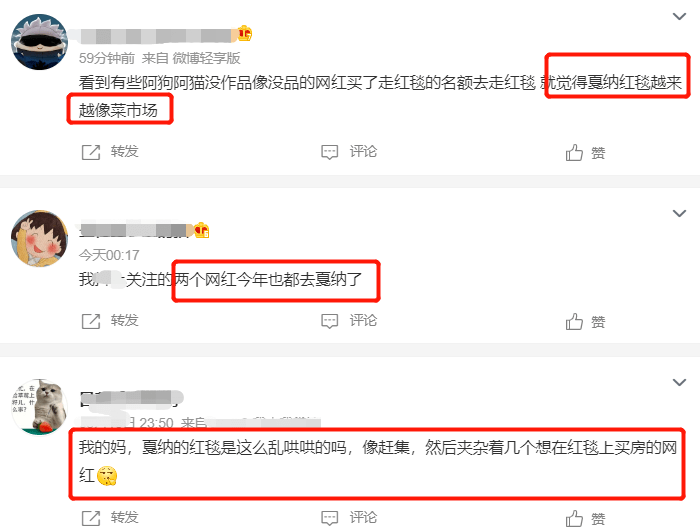
Task: Click the 今天00:17 timestamp
Action: 109,255
